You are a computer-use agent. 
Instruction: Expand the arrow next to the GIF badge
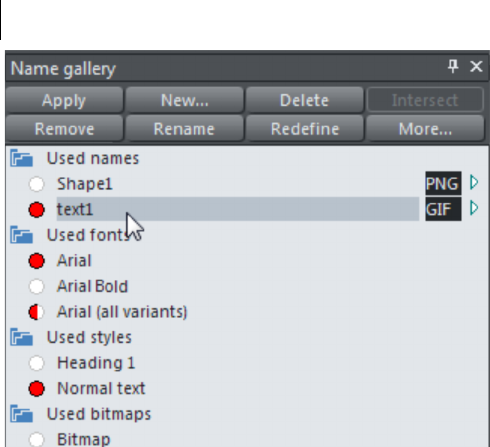[474, 208]
